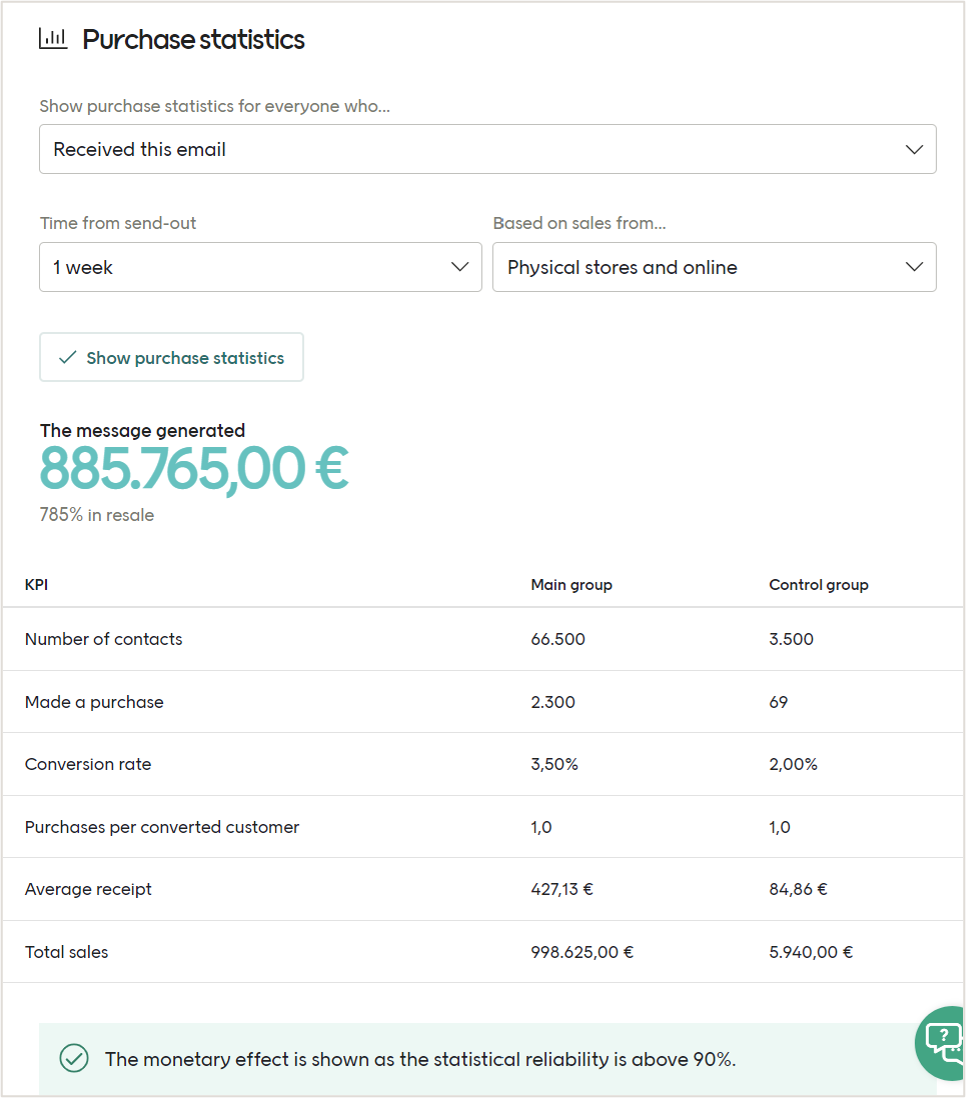Select the 785% in resale text
966x1098 pixels.
pyautogui.click(x=96, y=514)
